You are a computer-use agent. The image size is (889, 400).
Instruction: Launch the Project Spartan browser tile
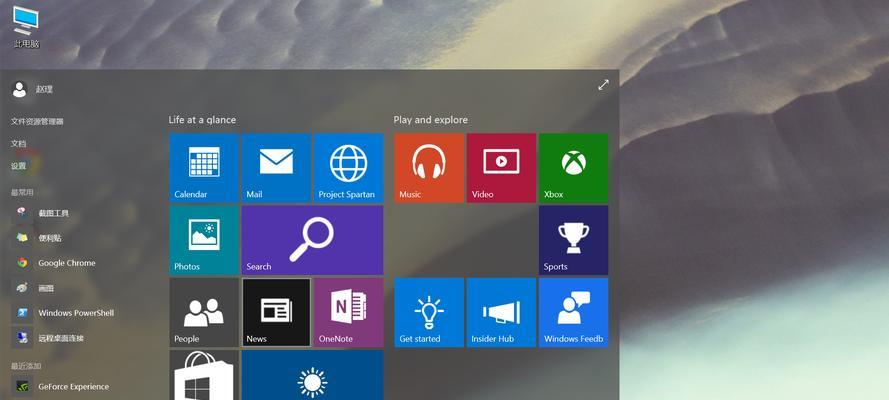point(349,168)
